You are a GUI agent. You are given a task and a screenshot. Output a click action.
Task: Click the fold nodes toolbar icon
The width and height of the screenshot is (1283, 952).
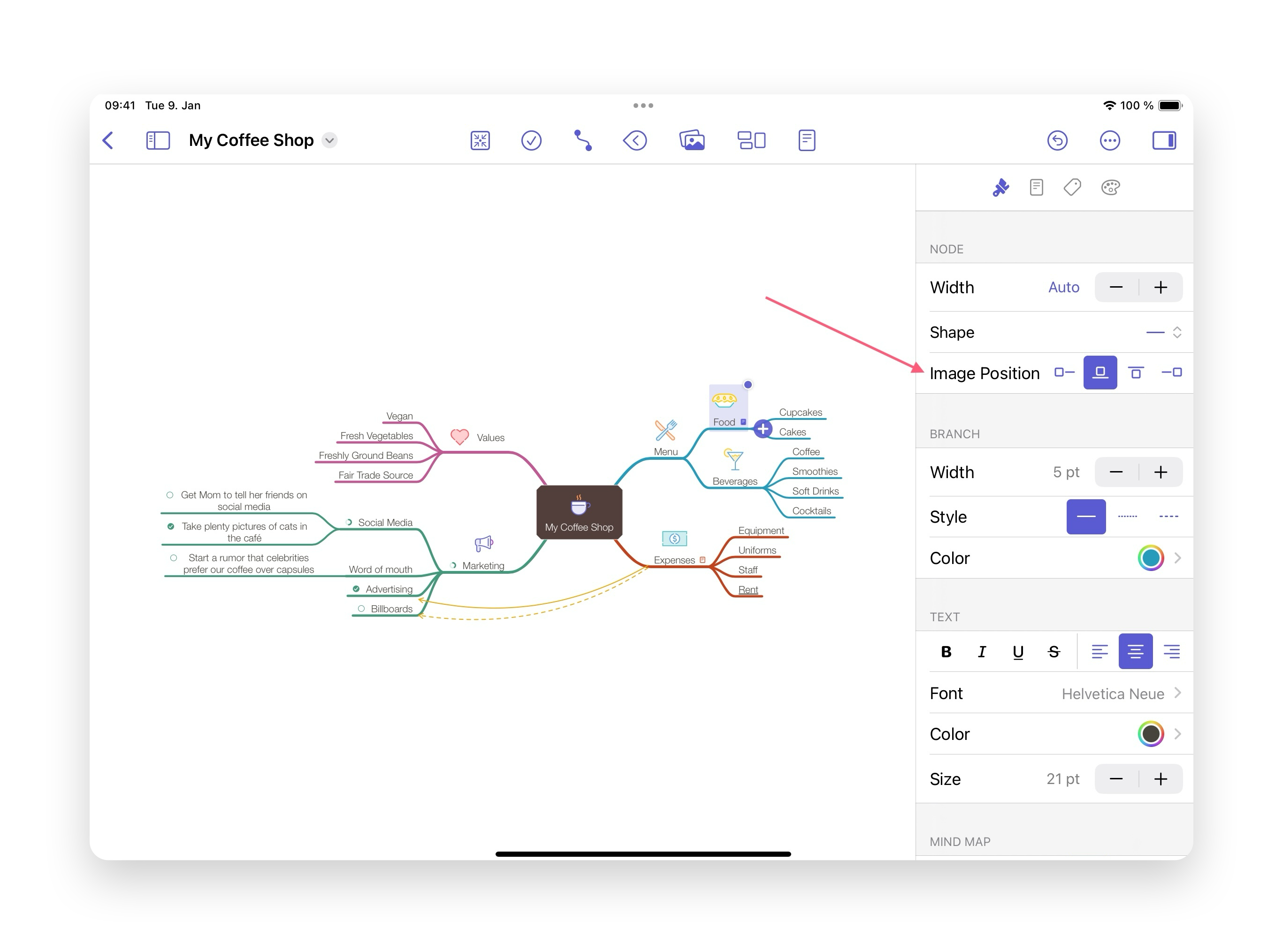pyautogui.click(x=480, y=140)
